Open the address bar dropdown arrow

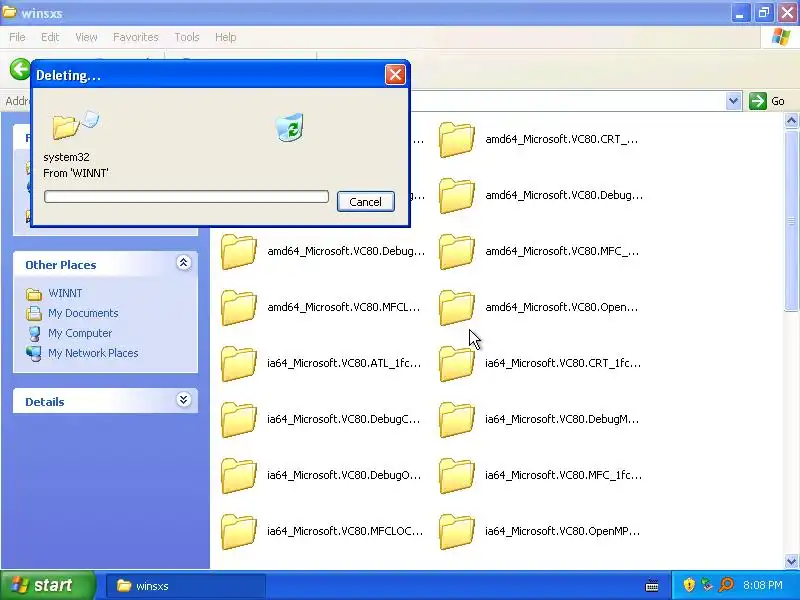[x=733, y=101]
